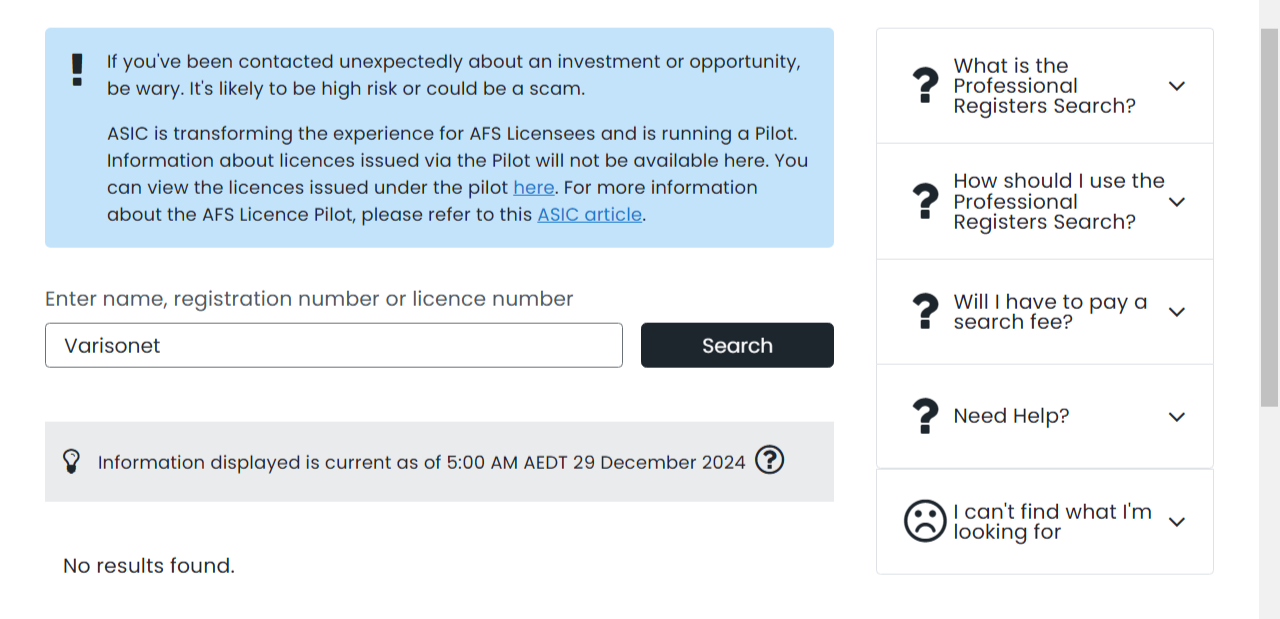
Task: Expand the "Need Help?" chevron
Action: pyautogui.click(x=1177, y=416)
